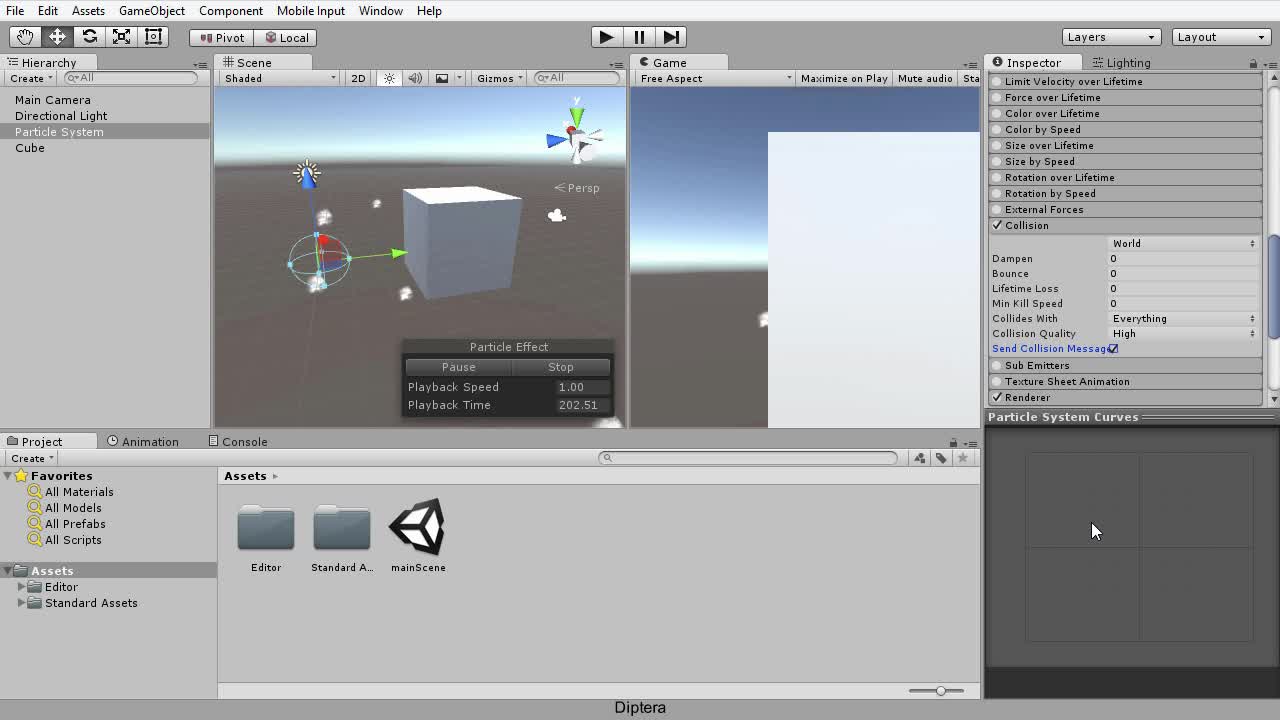Expand the Standard Assets folder tree
This screenshot has height=720, width=1280.
click(x=22, y=603)
